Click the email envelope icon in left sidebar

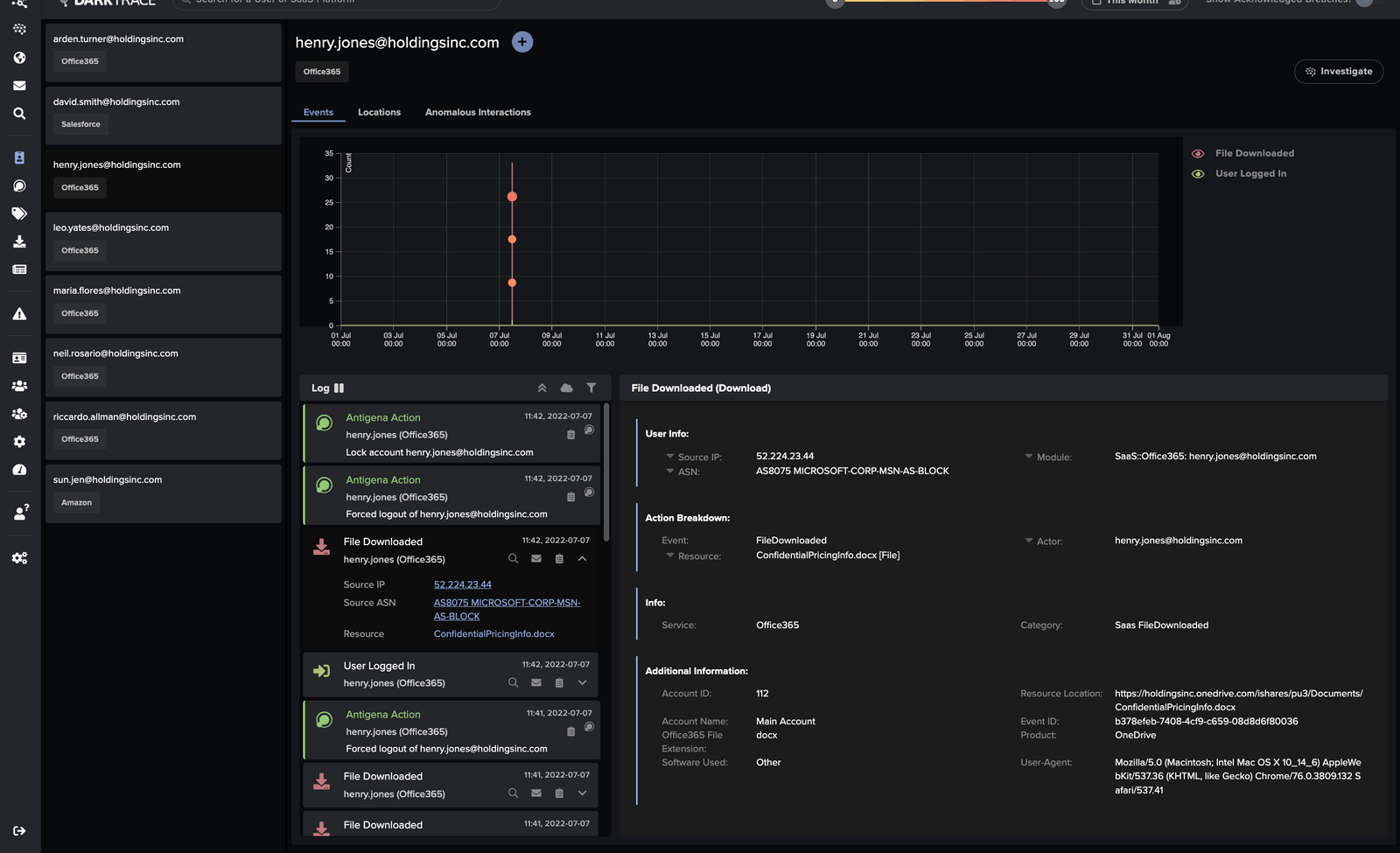click(x=19, y=86)
